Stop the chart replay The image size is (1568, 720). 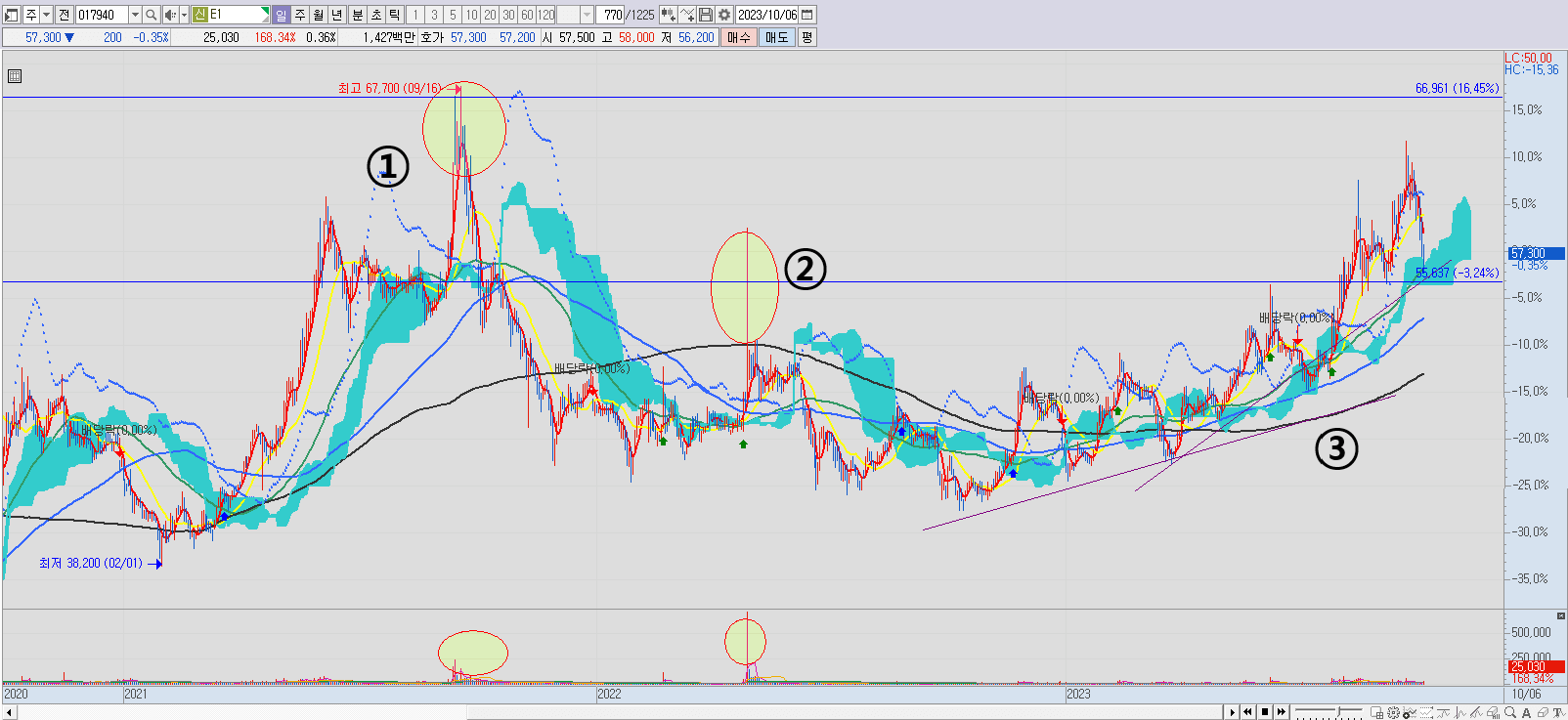pyautogui.click(x=1265, y=712)
